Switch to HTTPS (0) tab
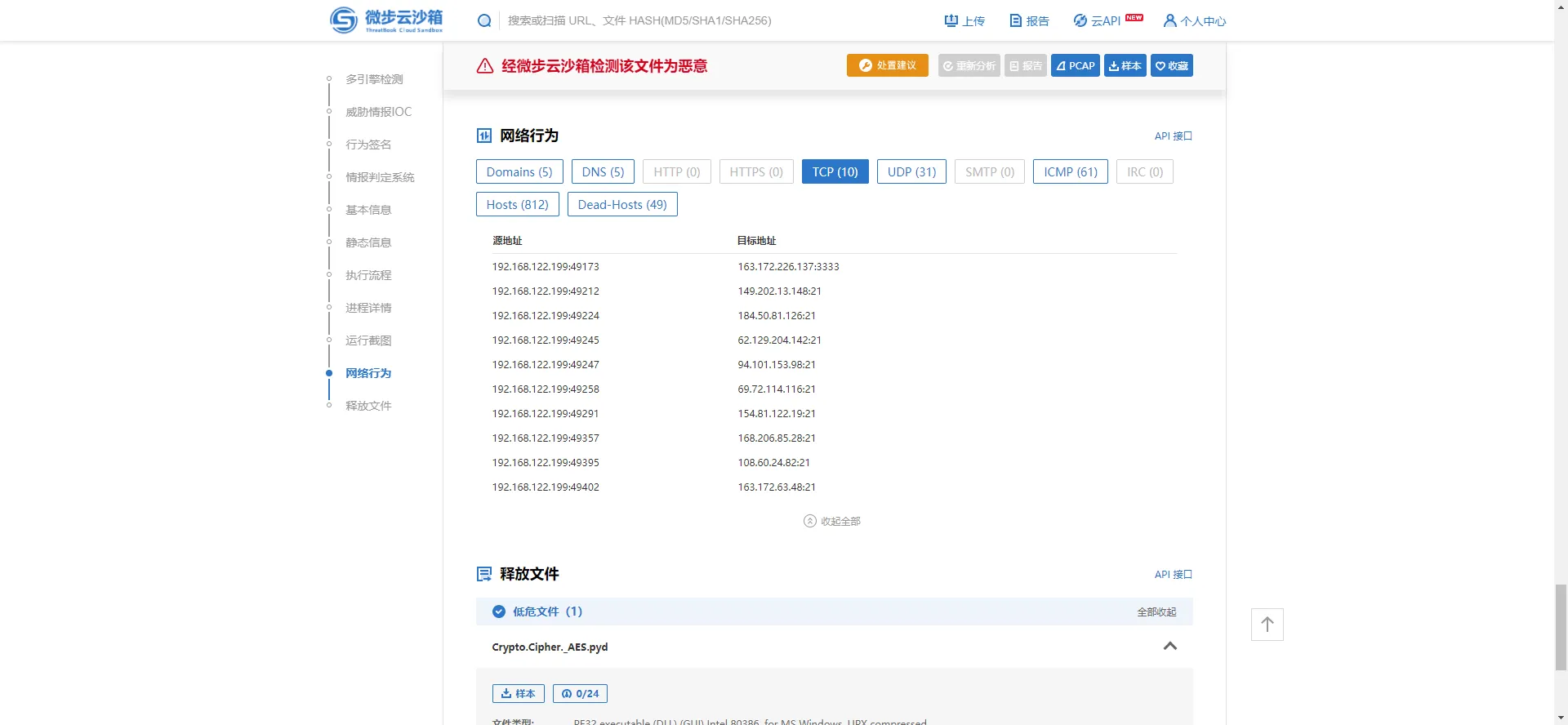Image resolution: width=1568 pixels, height=725 pixels. (756, 171)
